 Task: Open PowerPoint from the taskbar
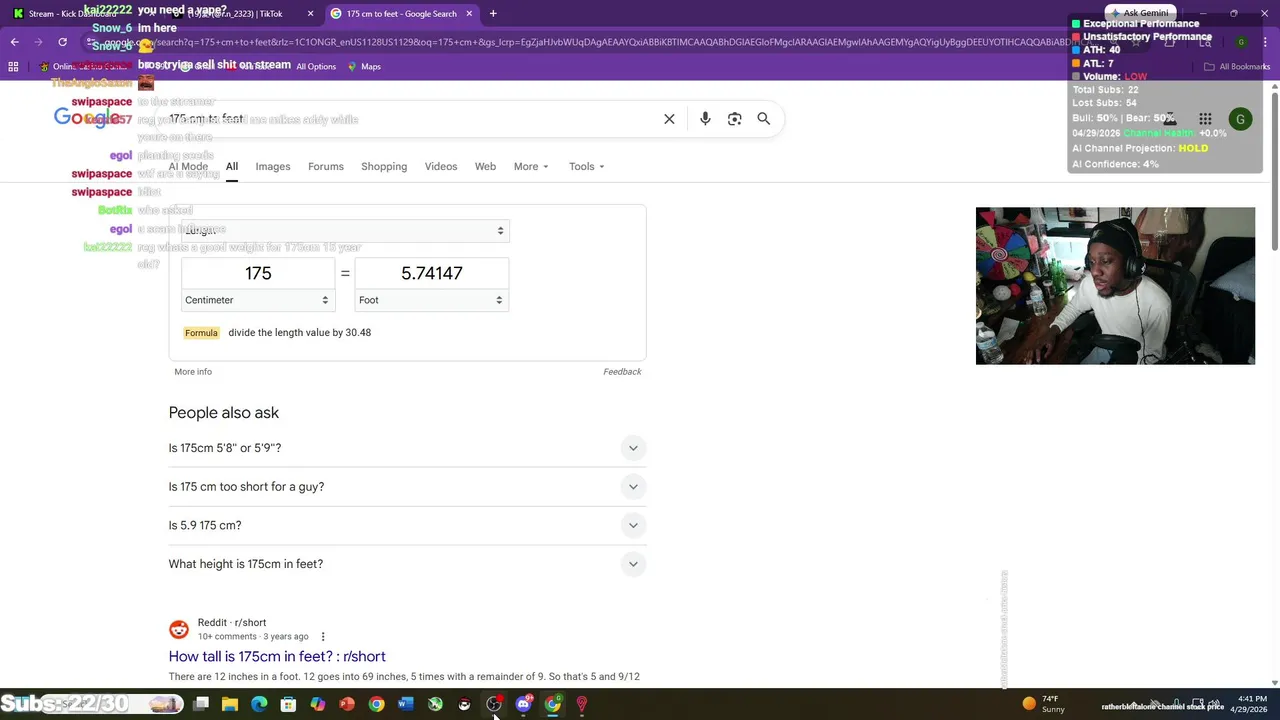347,704
